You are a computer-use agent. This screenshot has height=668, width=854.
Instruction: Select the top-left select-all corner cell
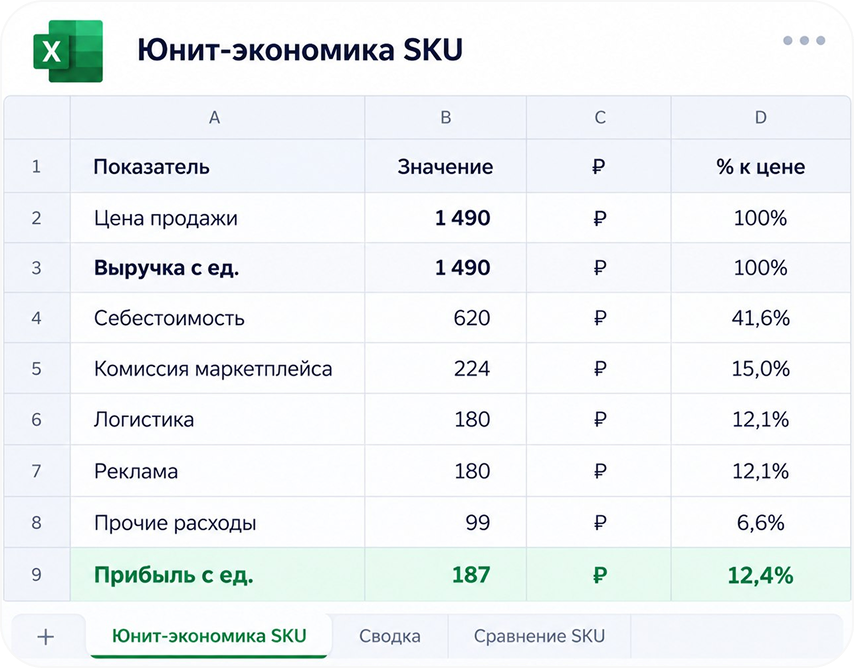(37, 117)
